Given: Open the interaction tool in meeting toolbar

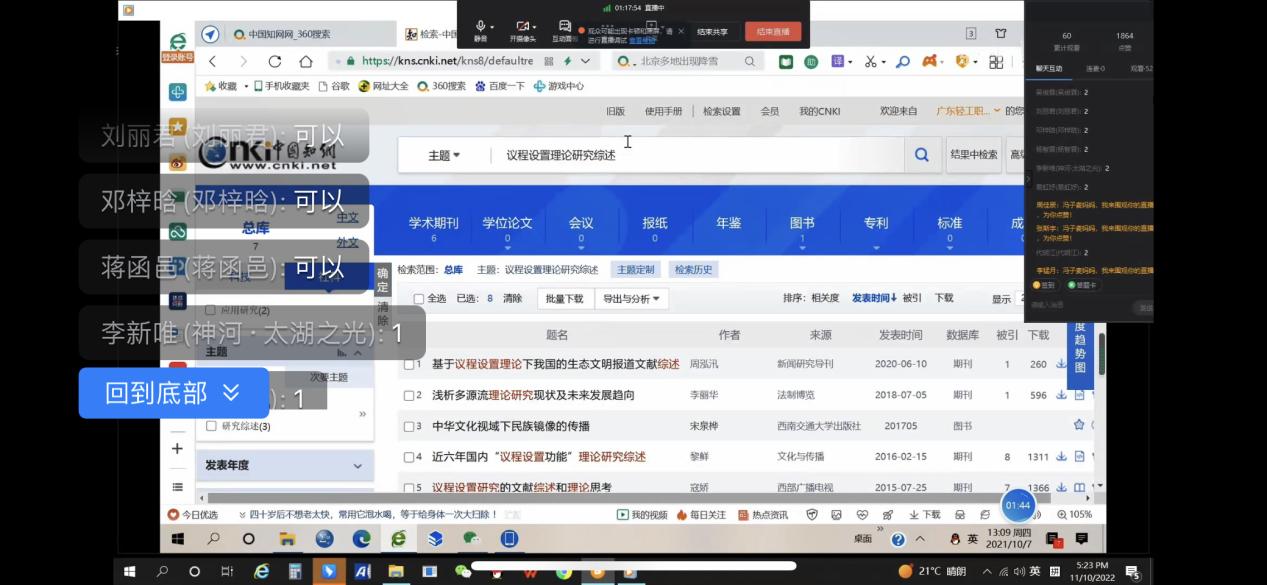Looking at the screenshot, I should click(563, 30).
